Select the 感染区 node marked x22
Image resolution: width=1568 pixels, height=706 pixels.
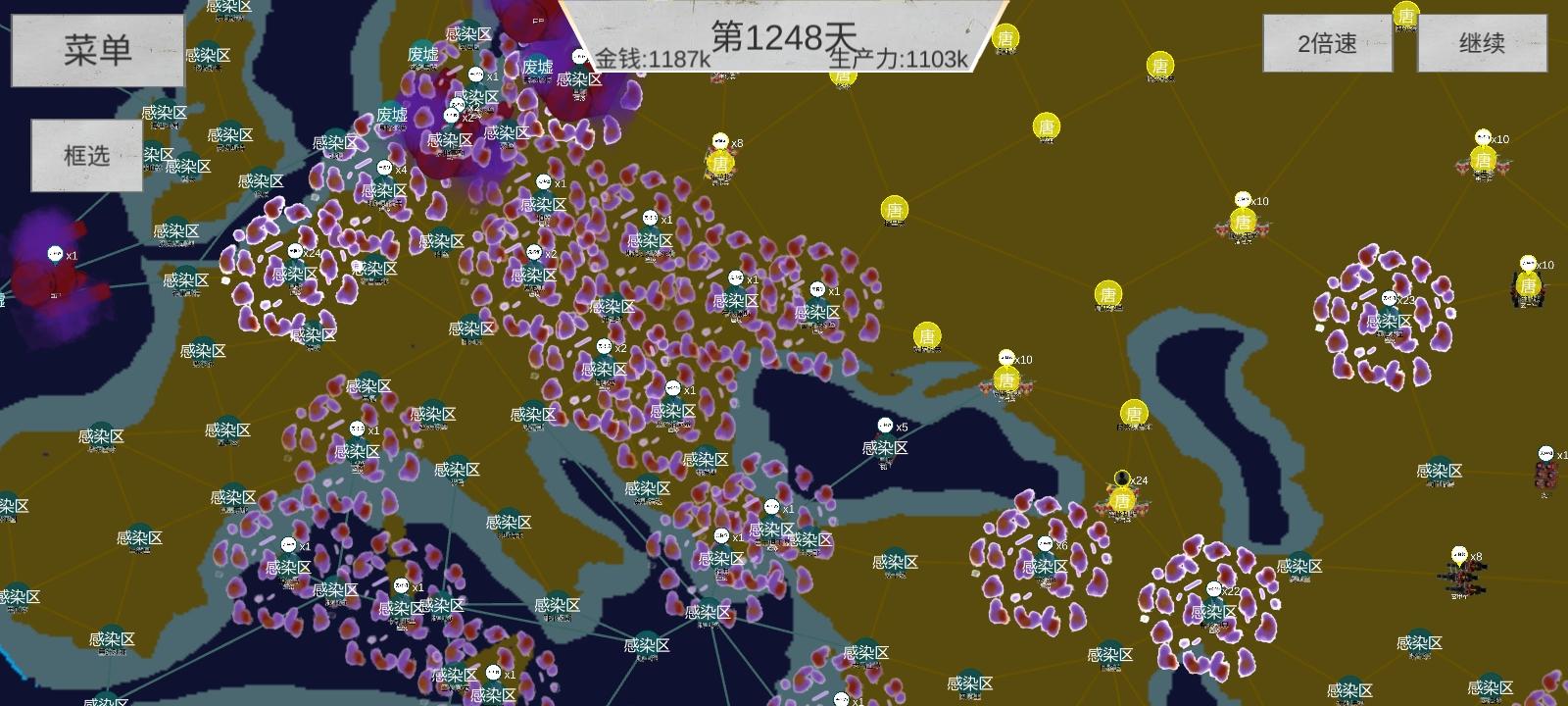(x=1213, y=612)
